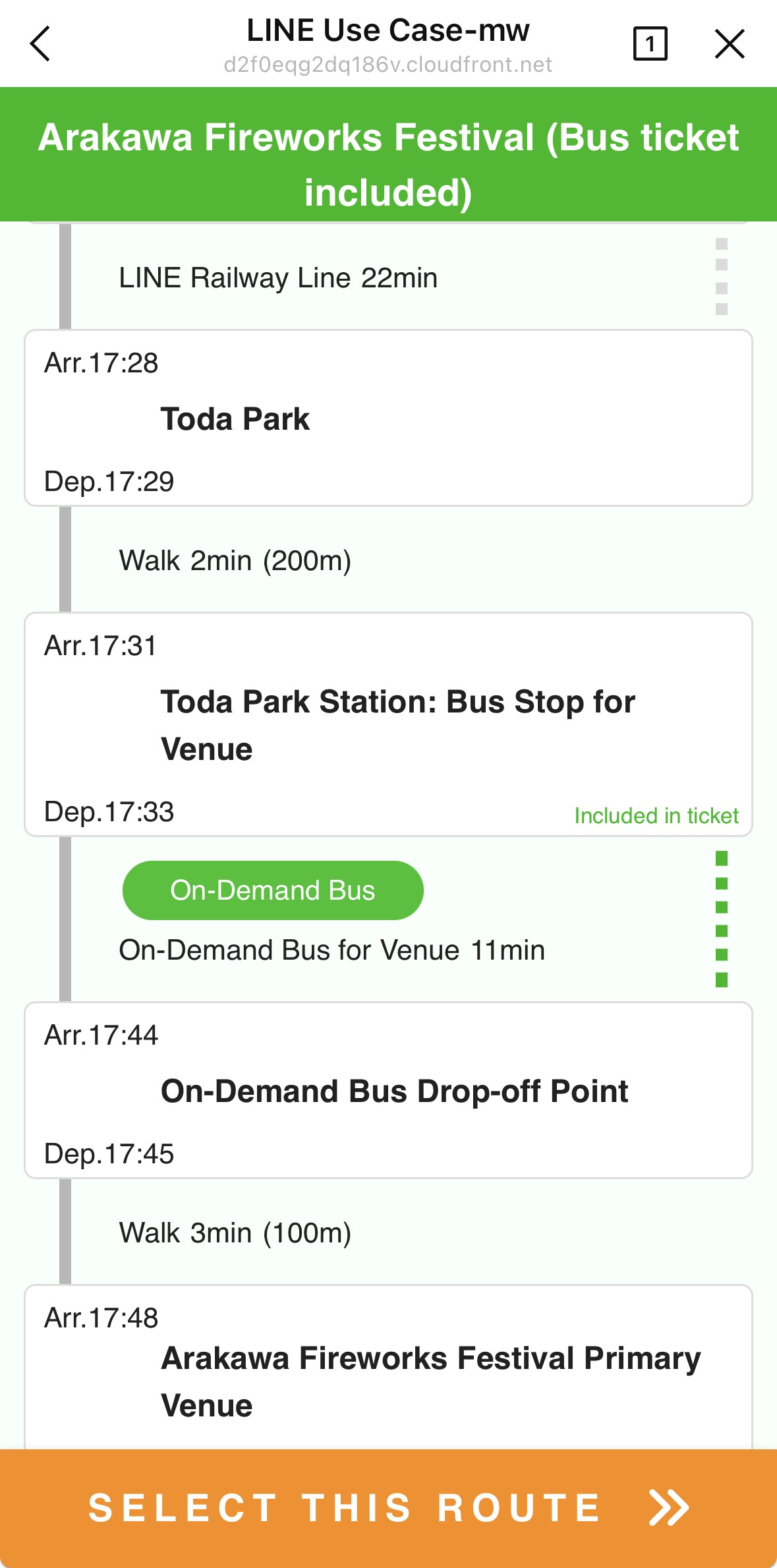Close the in-app browser window
Viewport: 777px width, 1568px height.
(x=730, y=44)
